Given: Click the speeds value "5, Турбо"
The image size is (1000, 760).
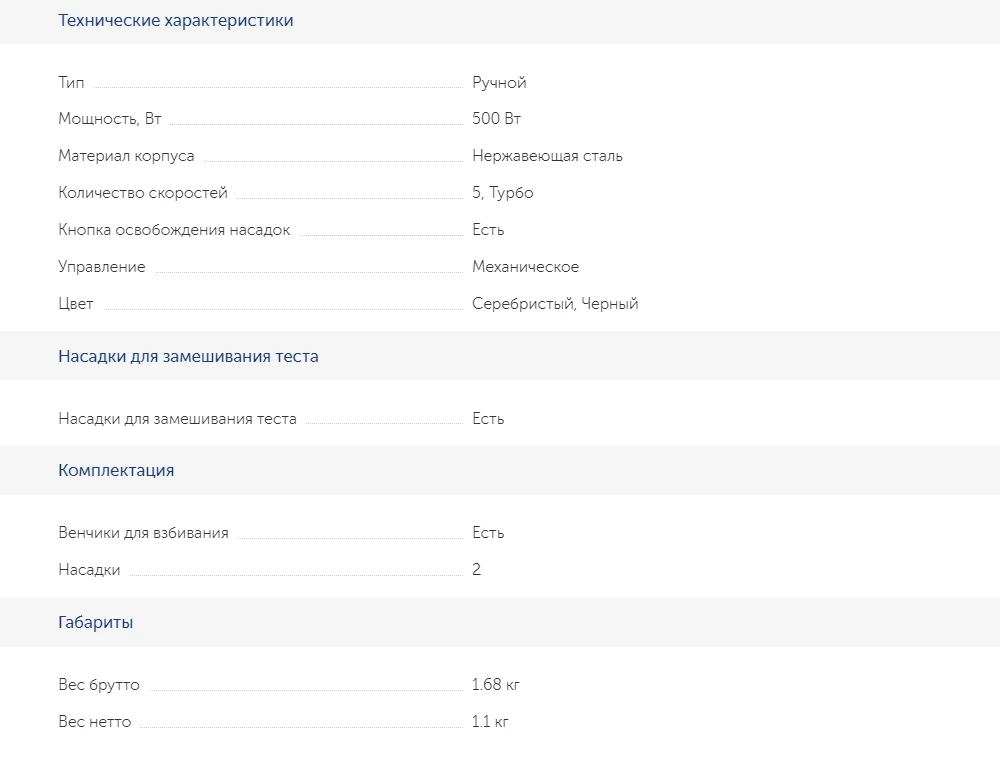Looking at the screenshot, I should pos(503,193).
